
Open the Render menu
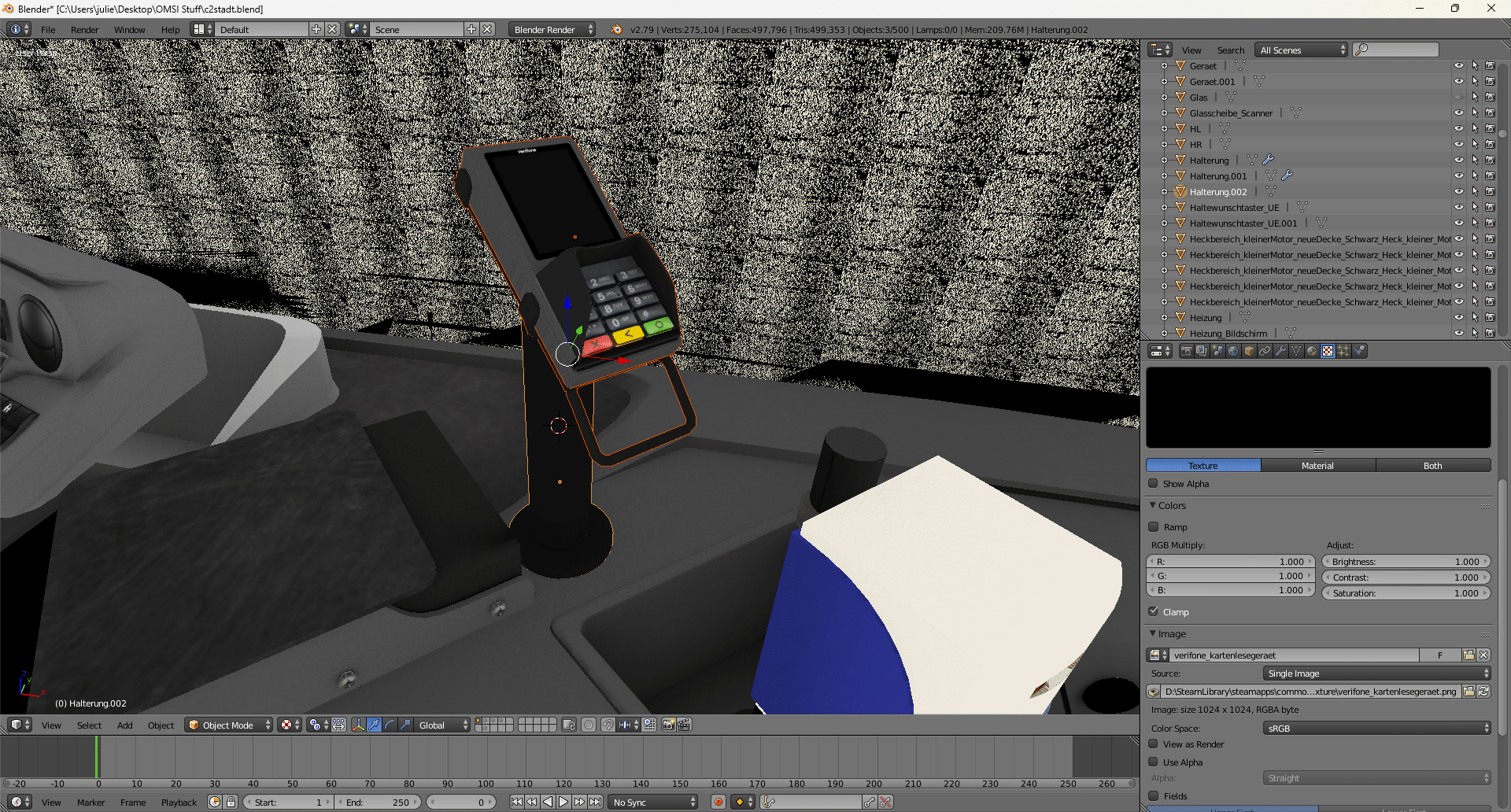[84, 29]
